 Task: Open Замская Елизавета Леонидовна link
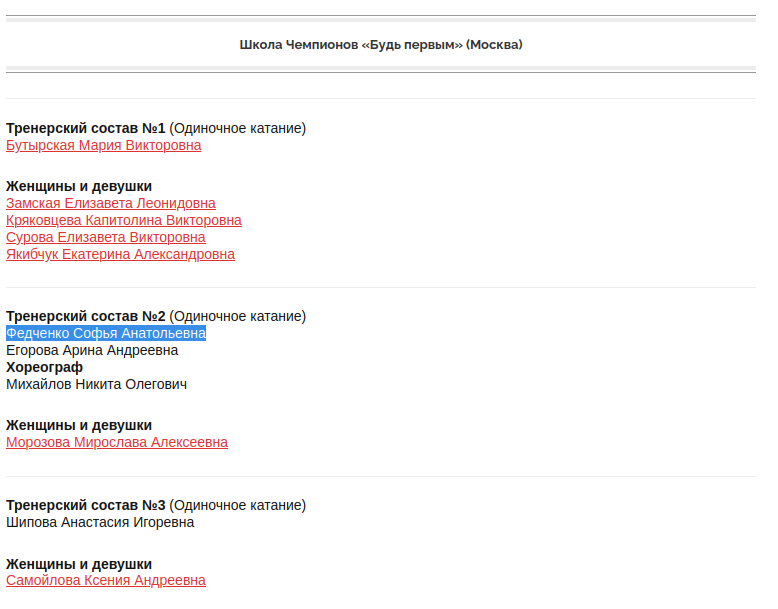tap(111, 203)
